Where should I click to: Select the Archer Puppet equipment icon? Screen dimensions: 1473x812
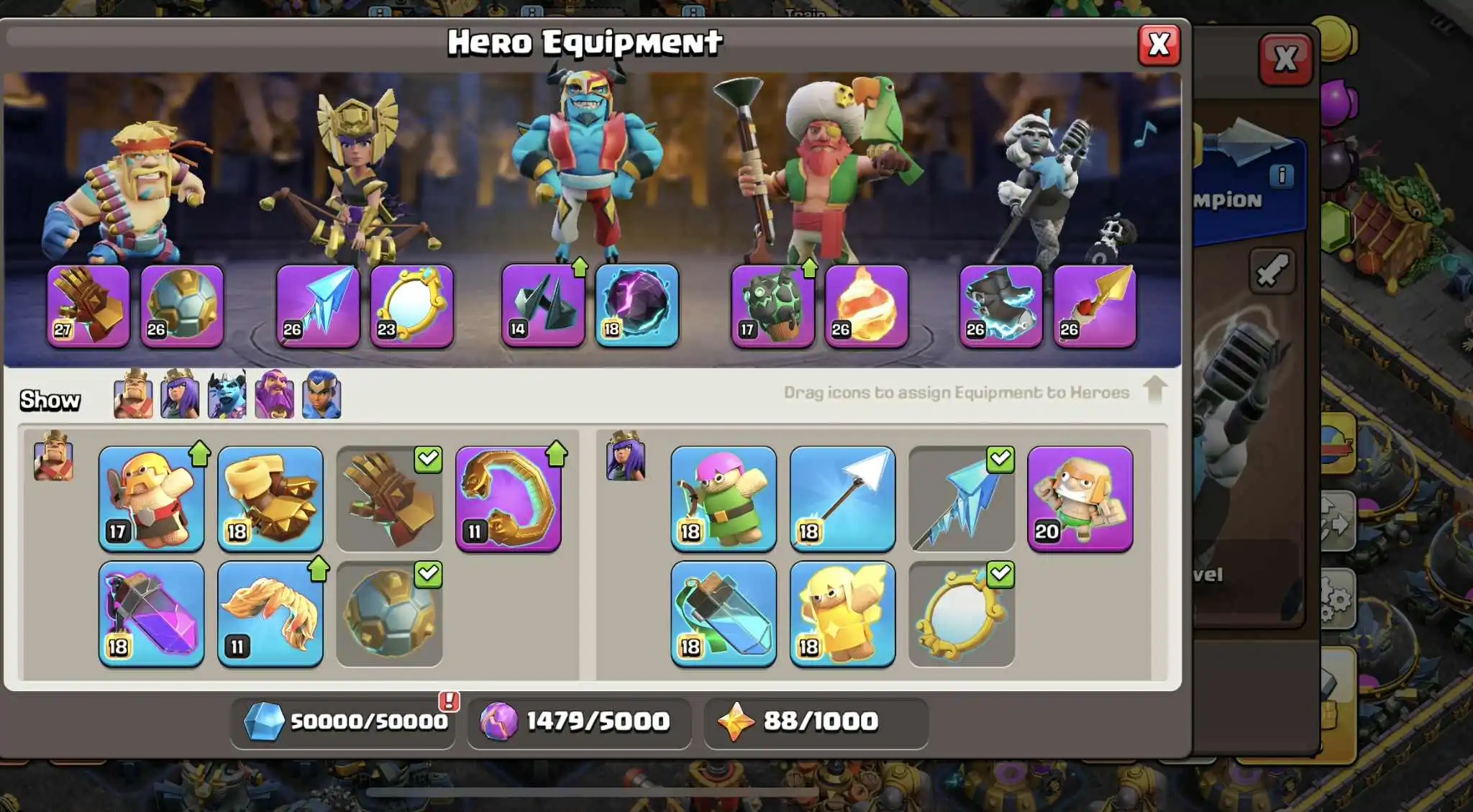724,498
